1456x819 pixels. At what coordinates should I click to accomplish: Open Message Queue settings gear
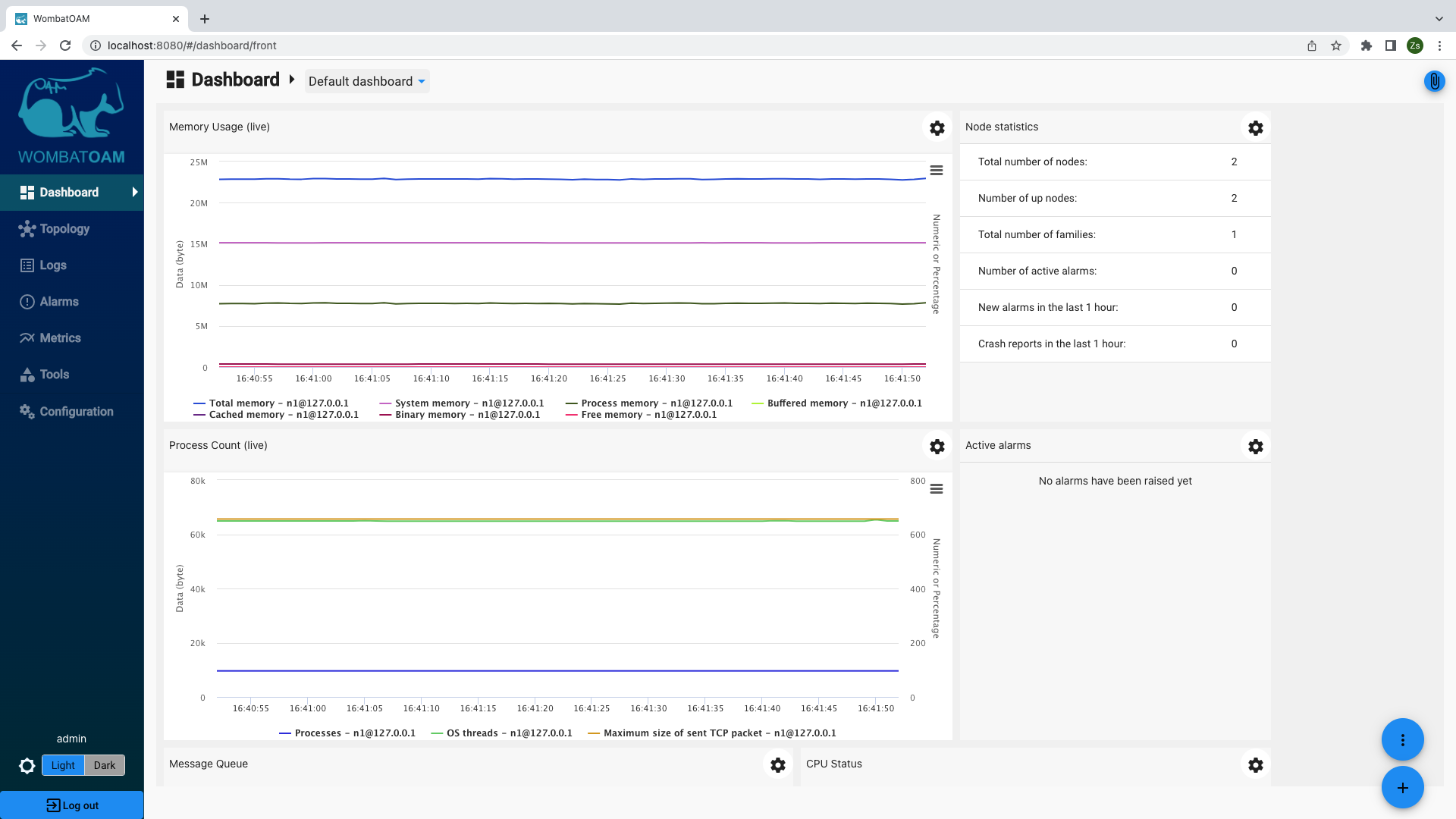point(778,765)
